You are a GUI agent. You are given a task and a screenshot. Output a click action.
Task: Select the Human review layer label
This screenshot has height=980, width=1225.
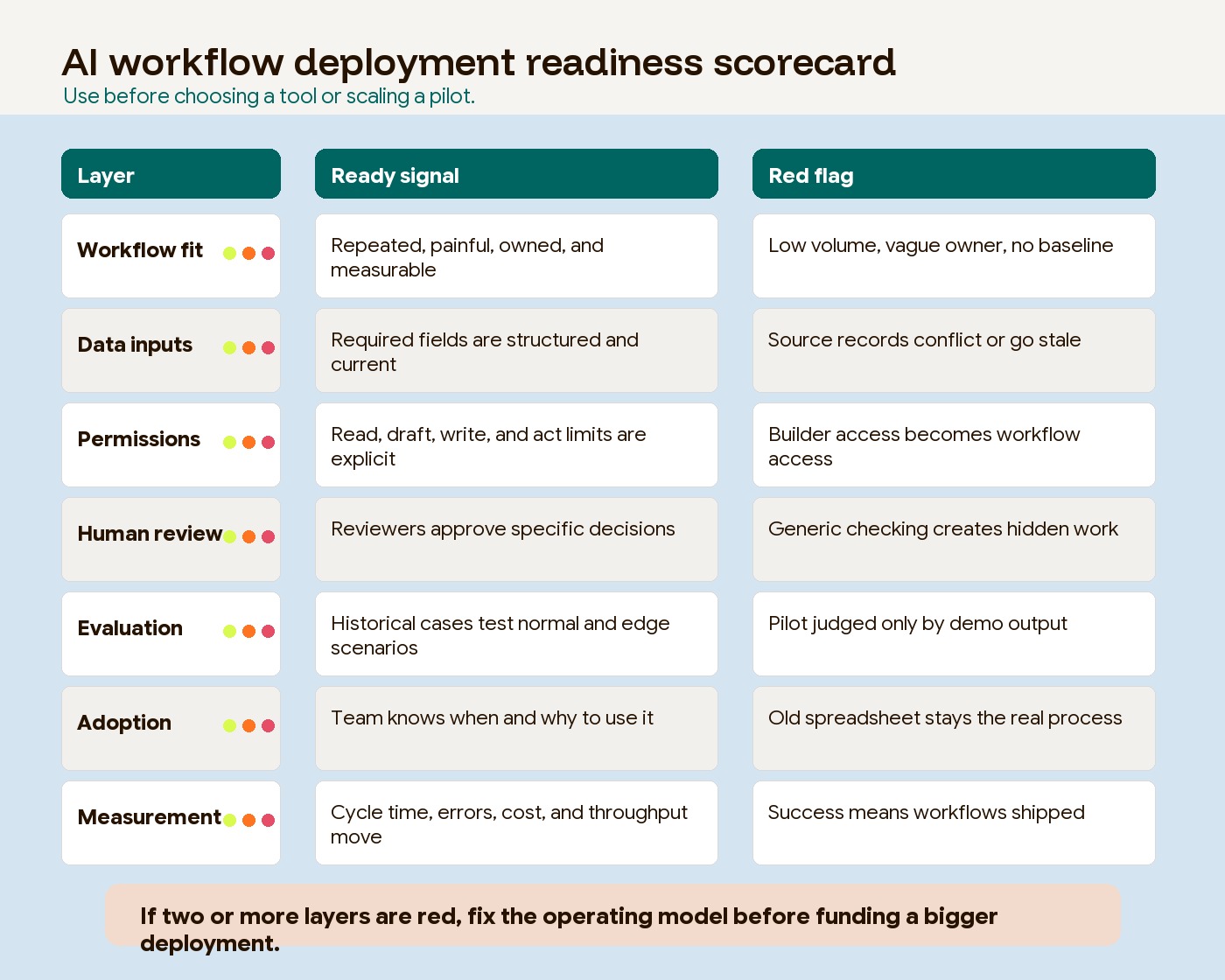pos(150,534)
